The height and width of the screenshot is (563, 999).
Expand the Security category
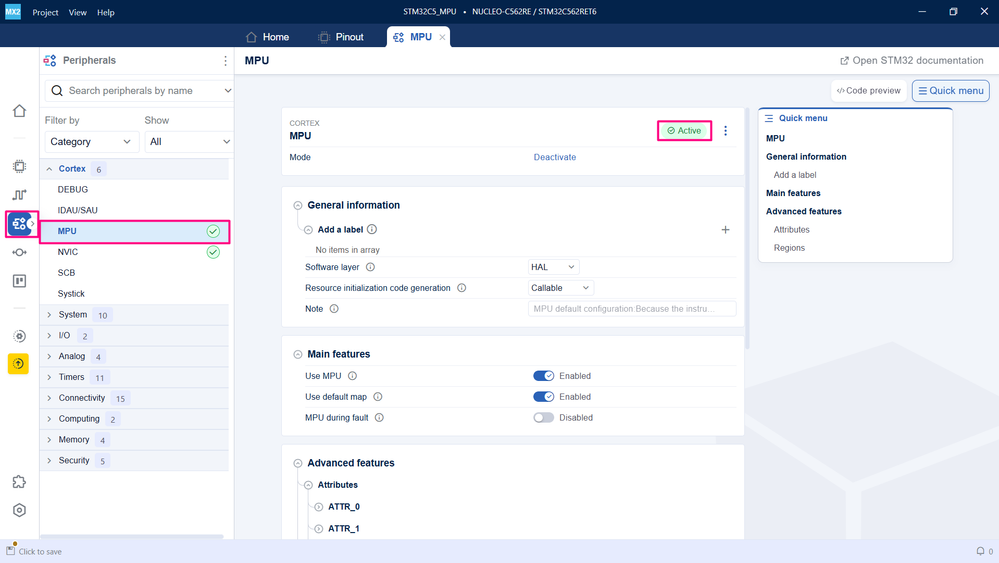(49, 460)
